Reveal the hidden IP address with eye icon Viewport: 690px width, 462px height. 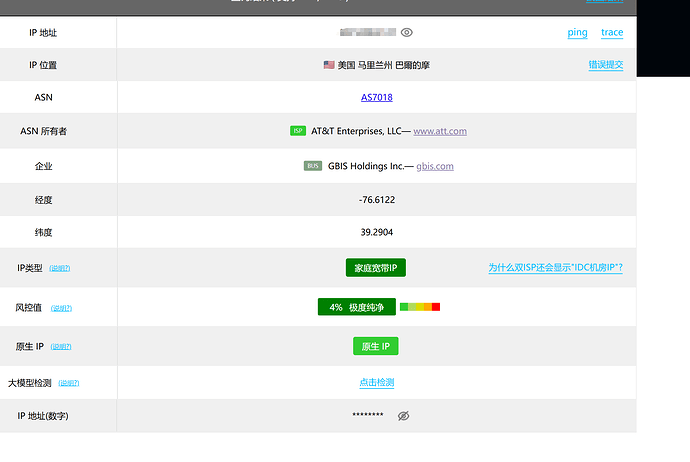pos(407,33)
